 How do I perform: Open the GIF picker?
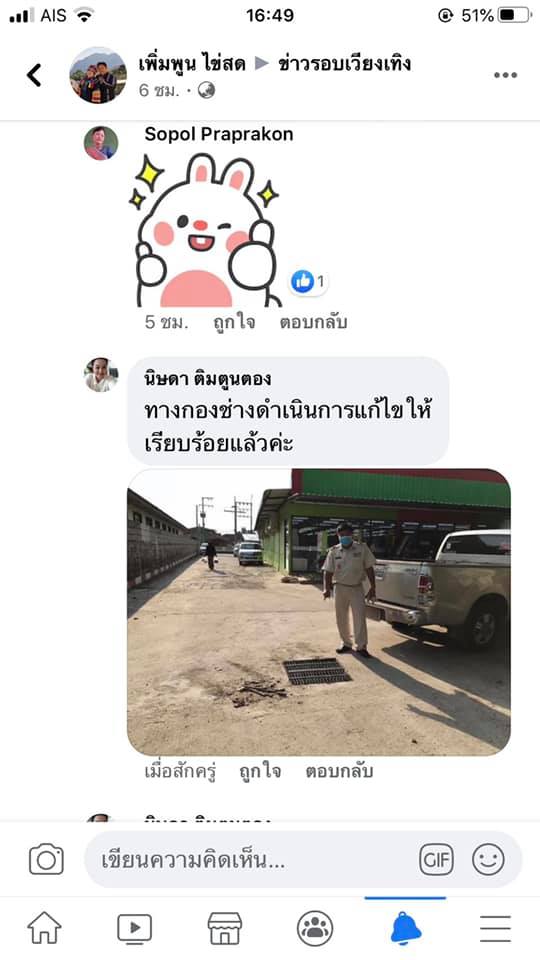[437, 859]
